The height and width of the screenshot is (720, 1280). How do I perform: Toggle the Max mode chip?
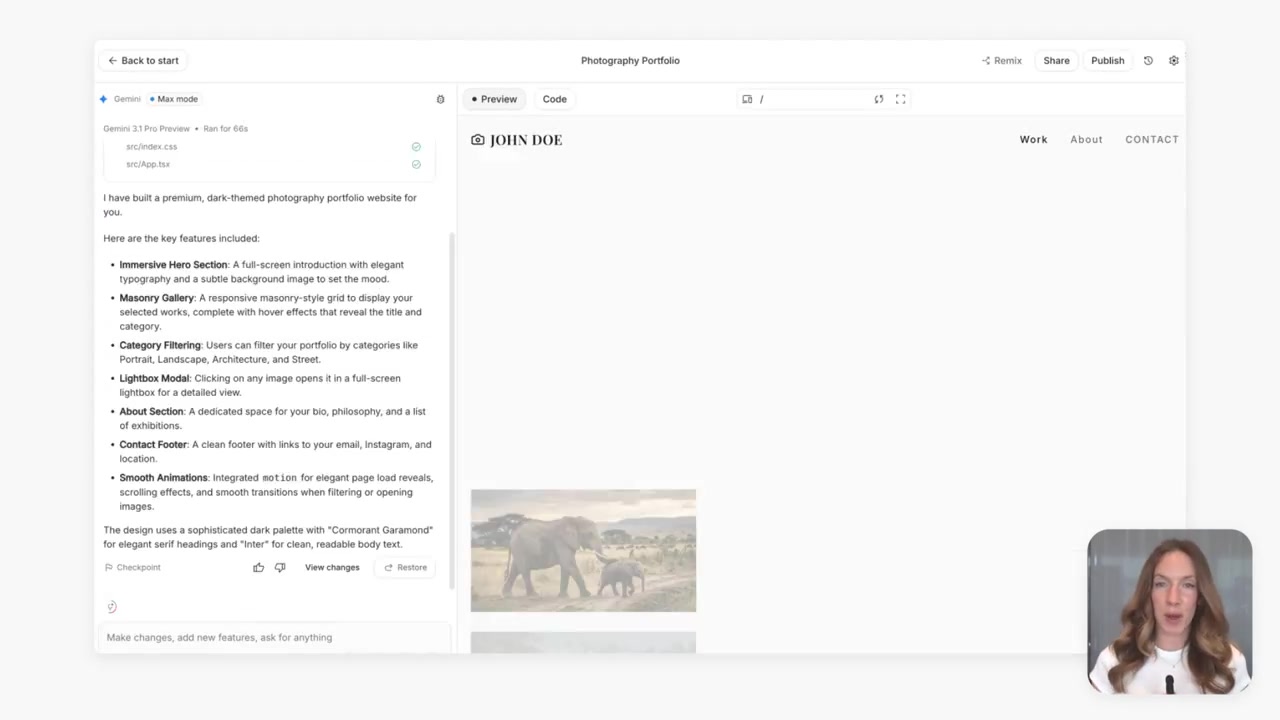click(x=174, y=99)
